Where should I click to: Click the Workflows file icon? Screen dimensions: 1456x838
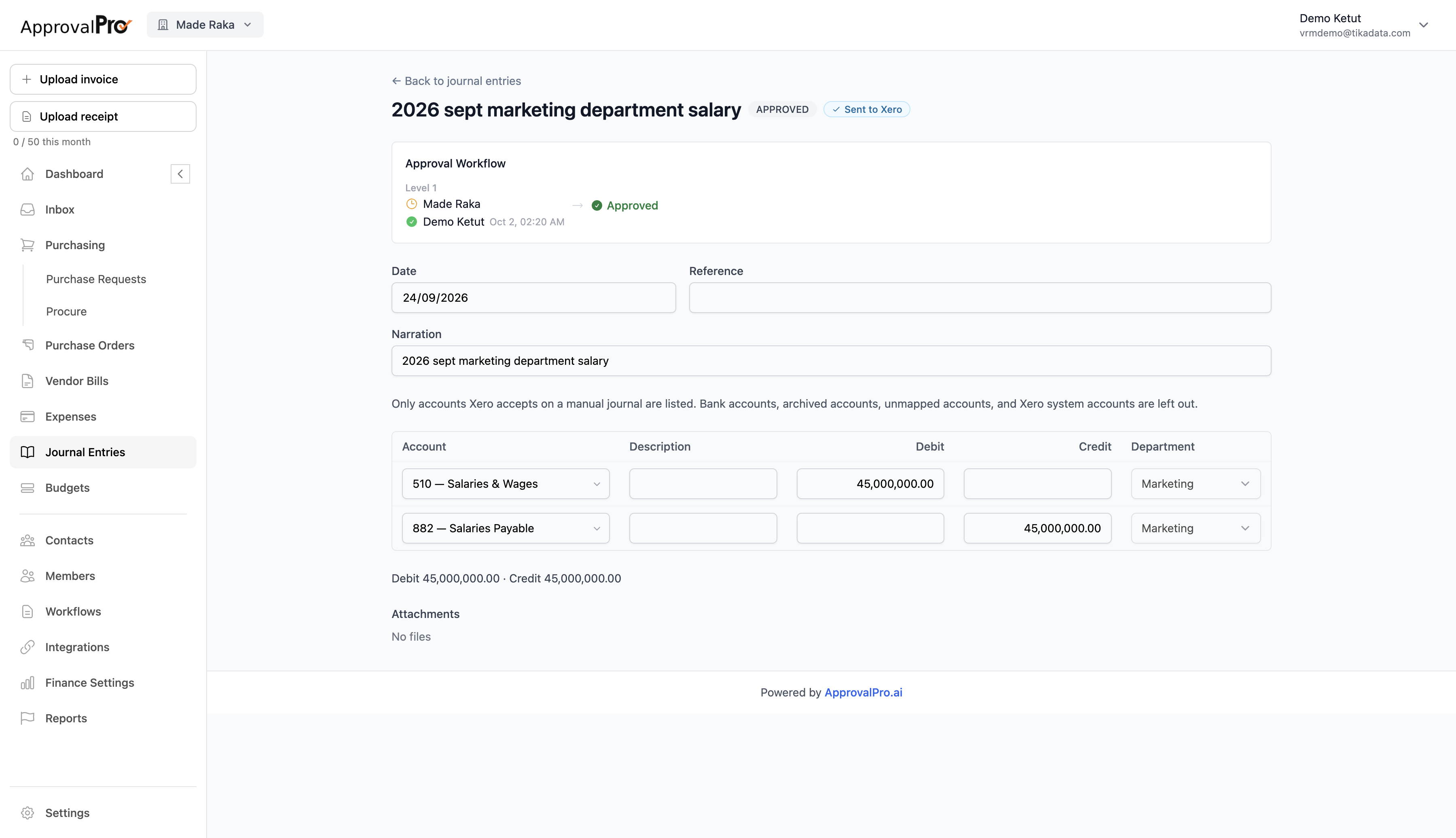pyautogui.click(x=27, y=612)
